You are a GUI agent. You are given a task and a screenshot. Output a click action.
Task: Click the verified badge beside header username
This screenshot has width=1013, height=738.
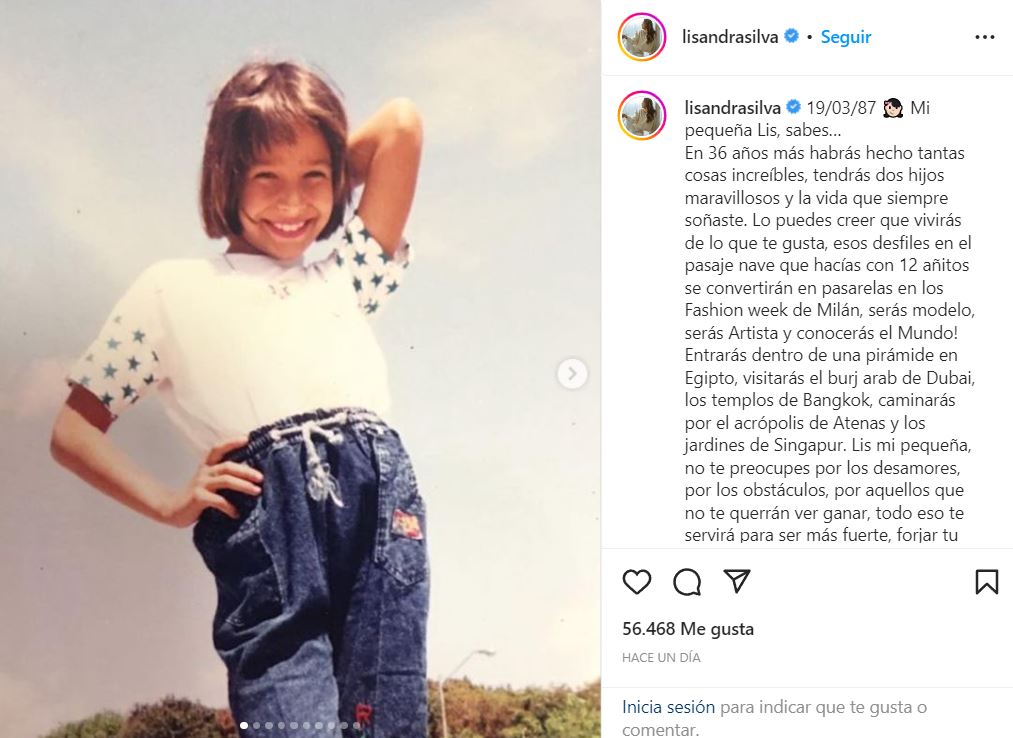point(791,36)
